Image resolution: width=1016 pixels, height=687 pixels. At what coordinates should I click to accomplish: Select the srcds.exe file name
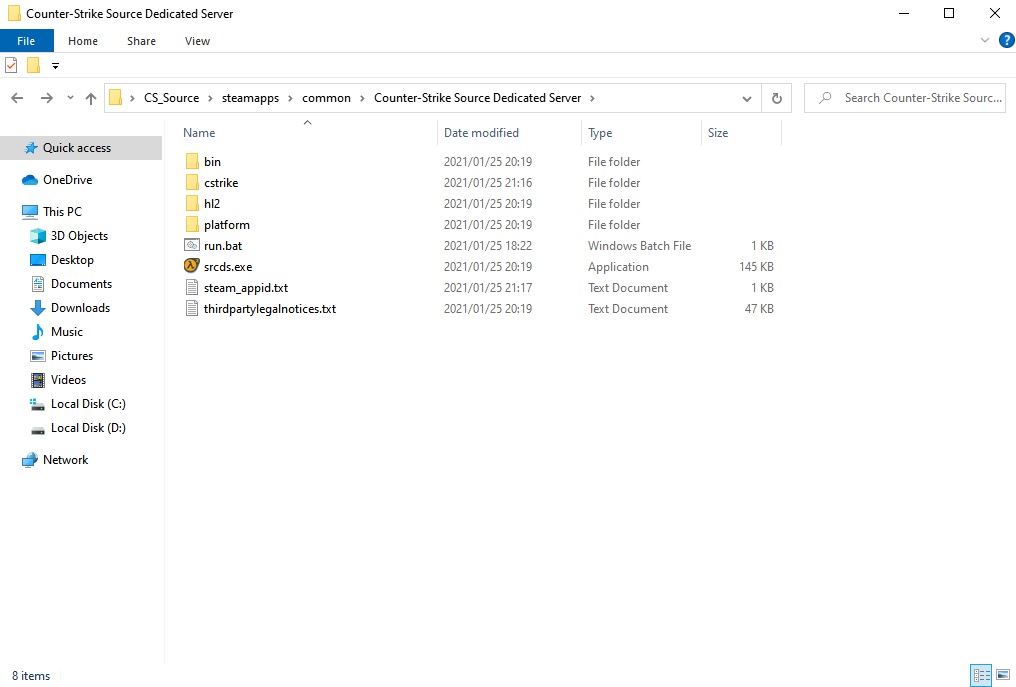(228, 266)
